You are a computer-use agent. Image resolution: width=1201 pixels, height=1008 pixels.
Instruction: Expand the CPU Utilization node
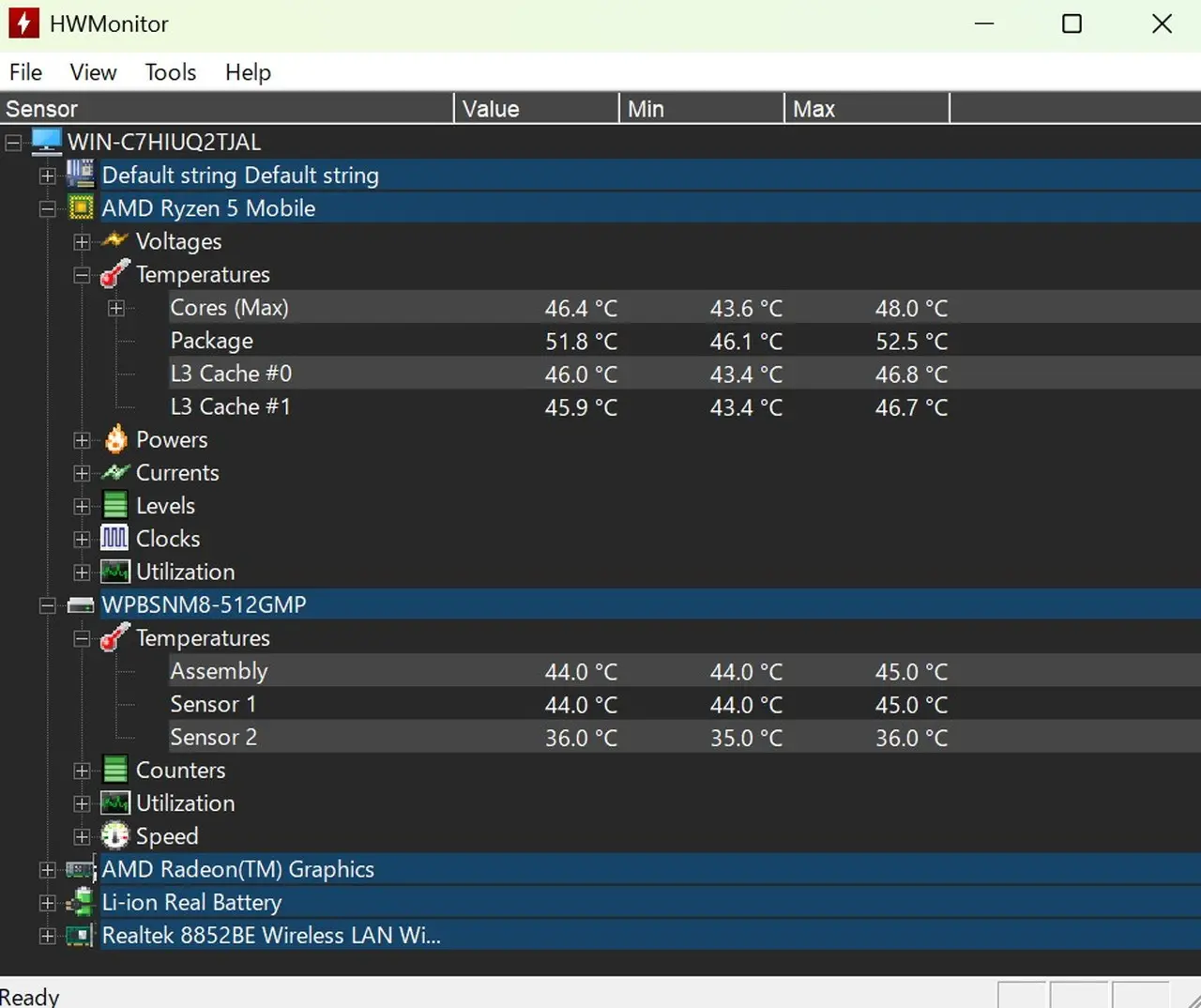pos(82,572)
